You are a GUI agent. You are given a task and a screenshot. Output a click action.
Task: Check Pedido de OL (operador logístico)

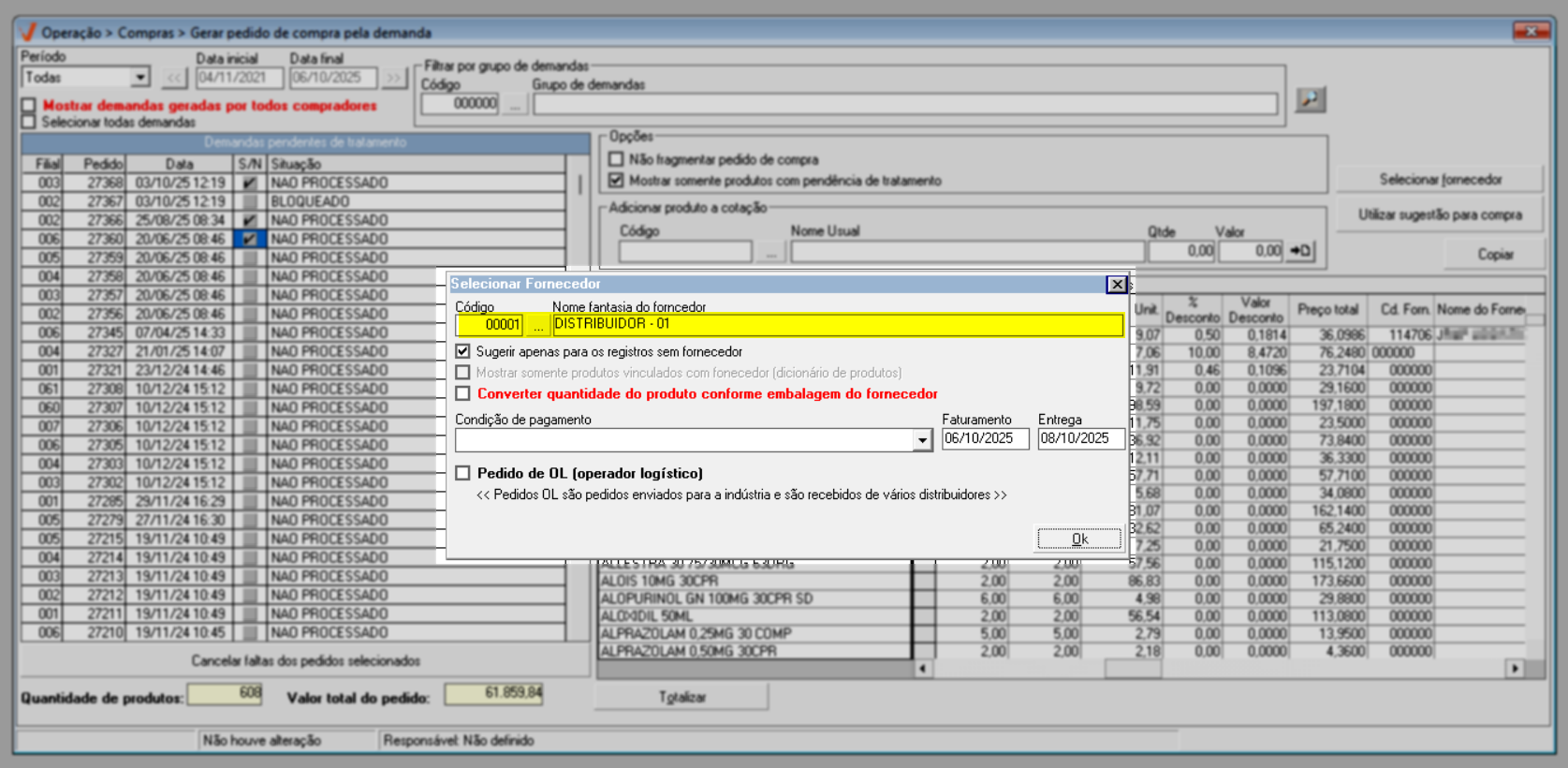click(x=462, y=473)
